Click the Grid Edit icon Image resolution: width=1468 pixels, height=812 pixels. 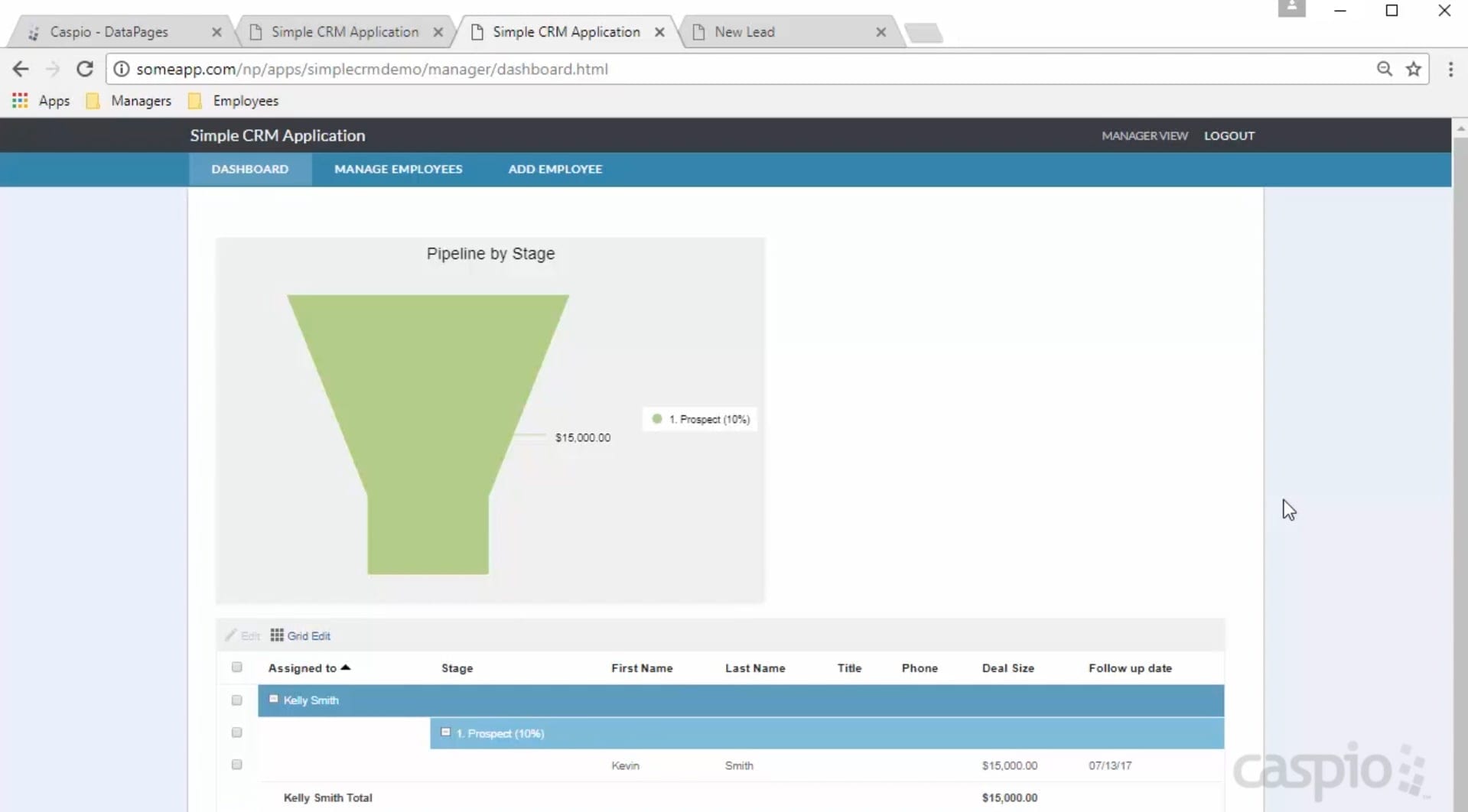tap(277, 635)
